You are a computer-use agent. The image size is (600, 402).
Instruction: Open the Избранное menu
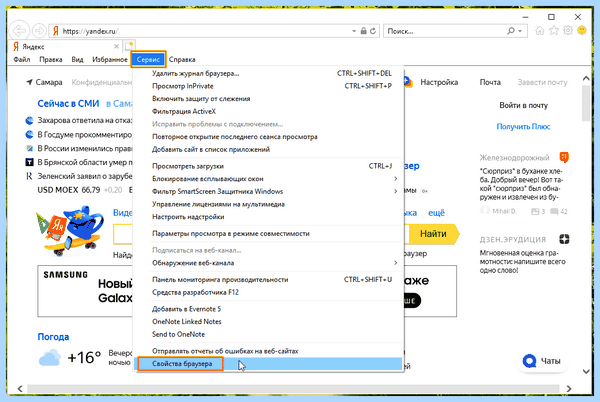[x=110, y=59]
